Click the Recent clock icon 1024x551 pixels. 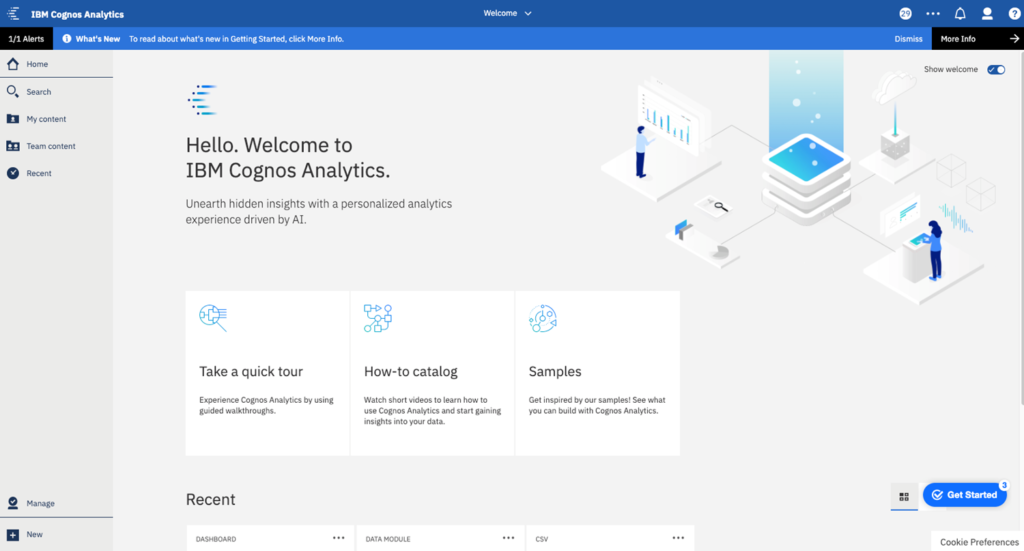pos(13,173)
